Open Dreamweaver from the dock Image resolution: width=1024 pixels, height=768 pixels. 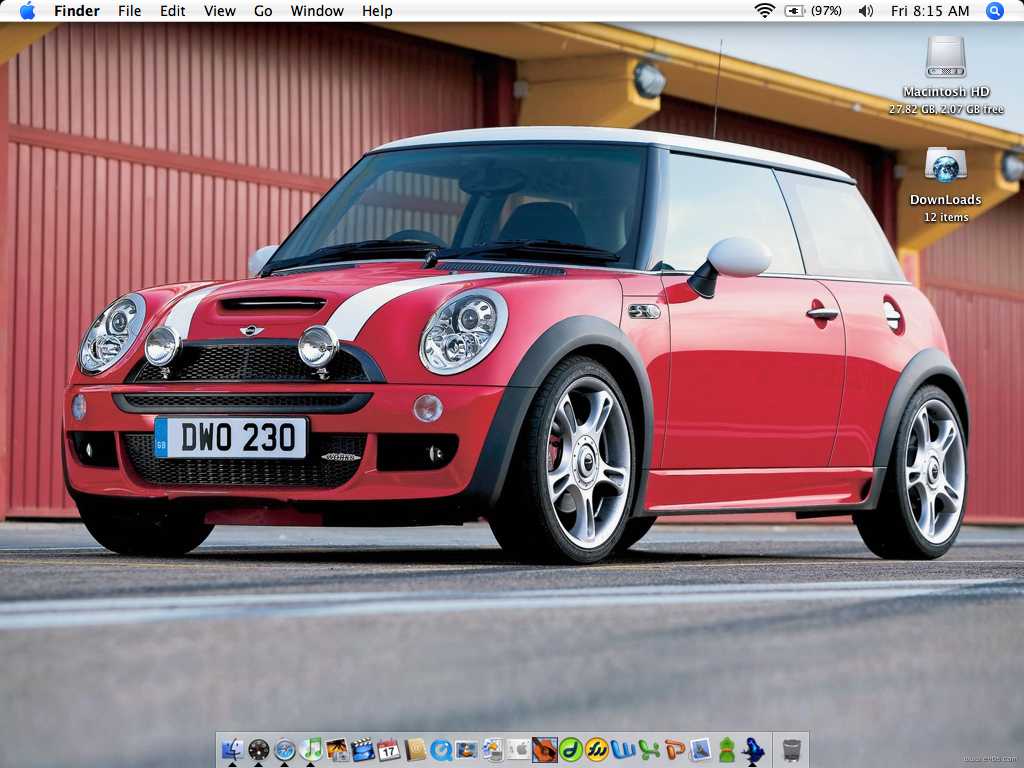(x=571, y=749)
